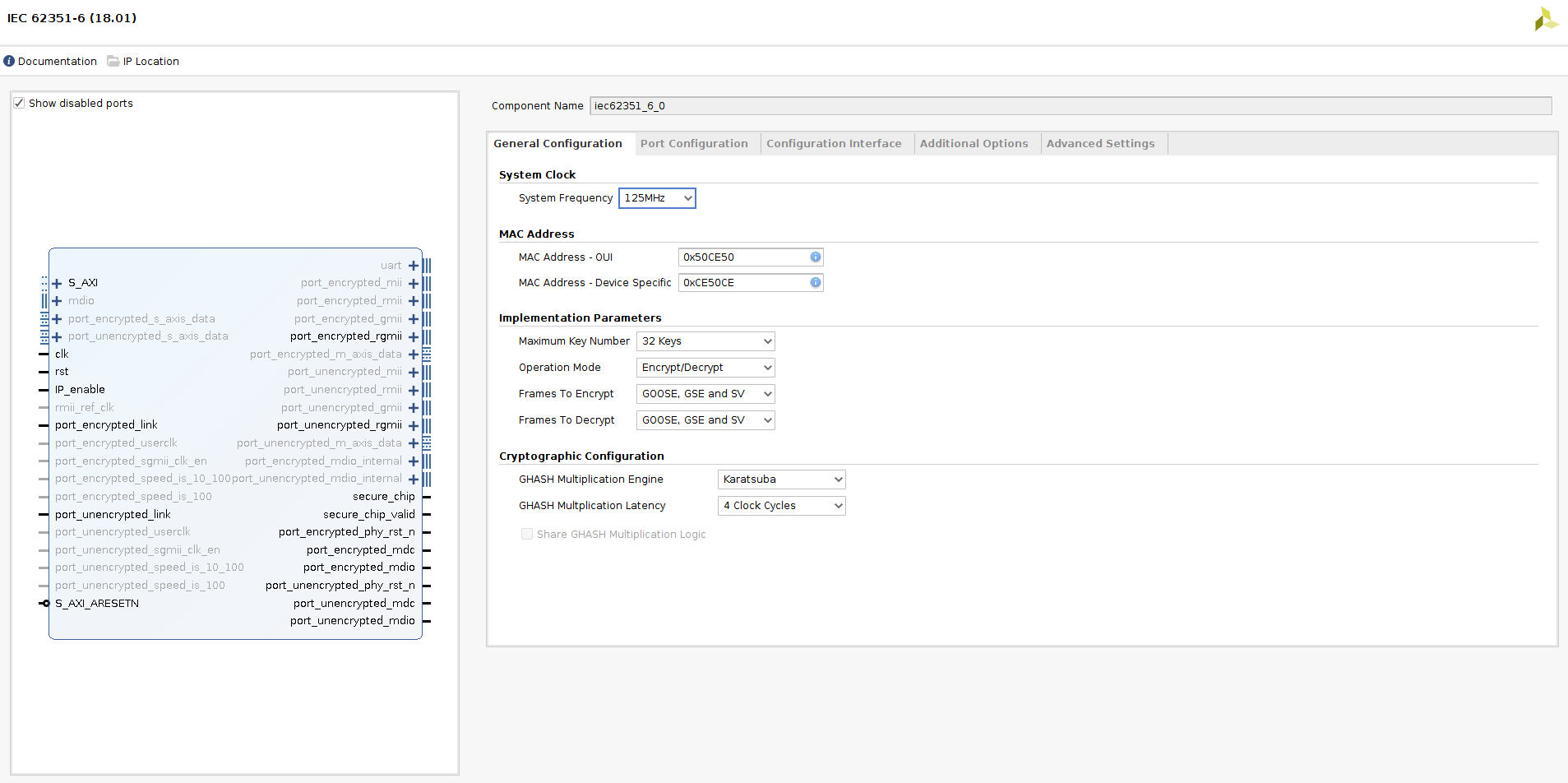Image resolution: width=1568 pixels, height=783 pixels.
Task: Open the Maximum Key Number dropdown
Action: point(705,341)
